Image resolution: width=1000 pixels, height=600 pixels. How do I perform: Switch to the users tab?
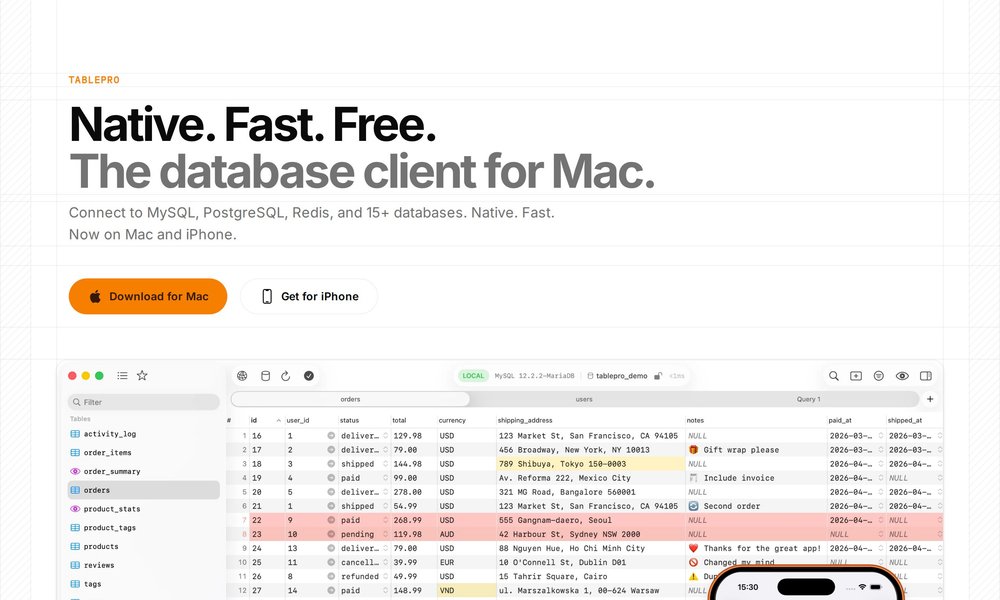(584, 399)
